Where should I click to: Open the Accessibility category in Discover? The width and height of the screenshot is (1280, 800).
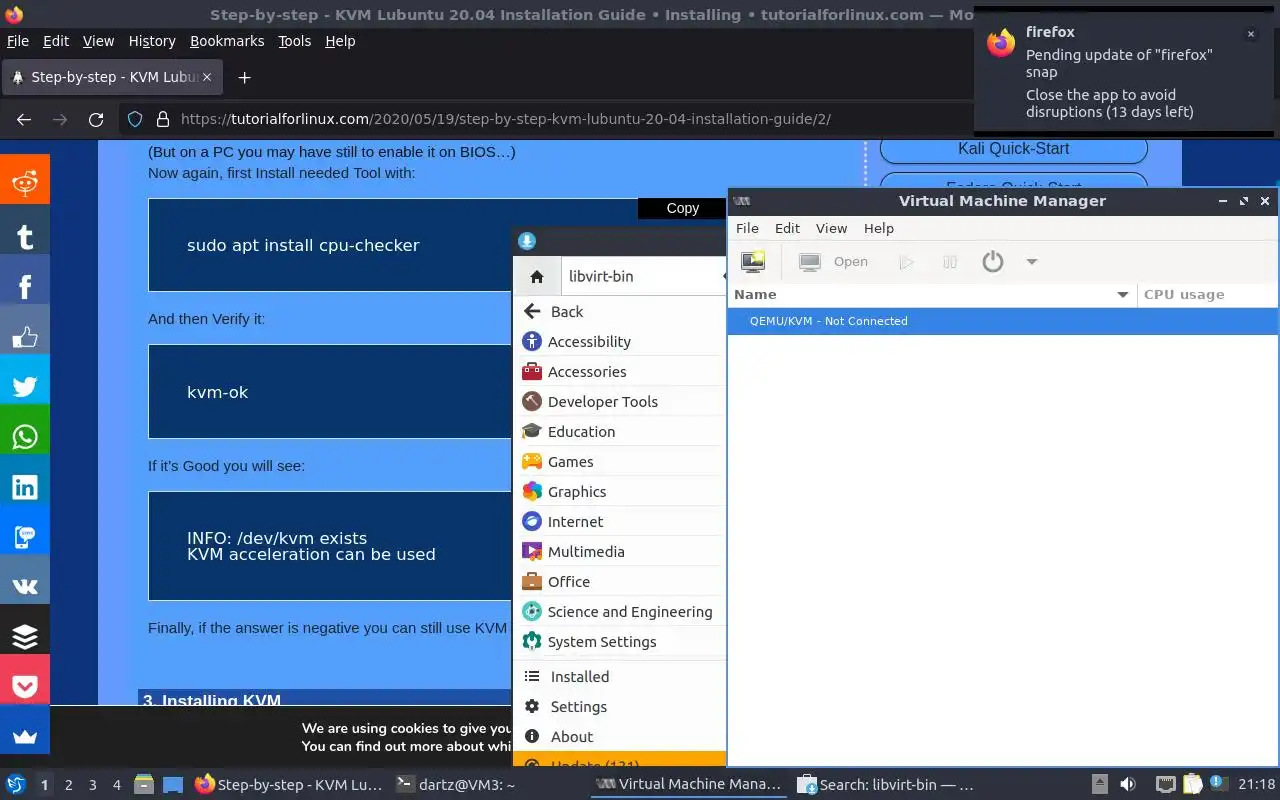[x=619, y=342]
